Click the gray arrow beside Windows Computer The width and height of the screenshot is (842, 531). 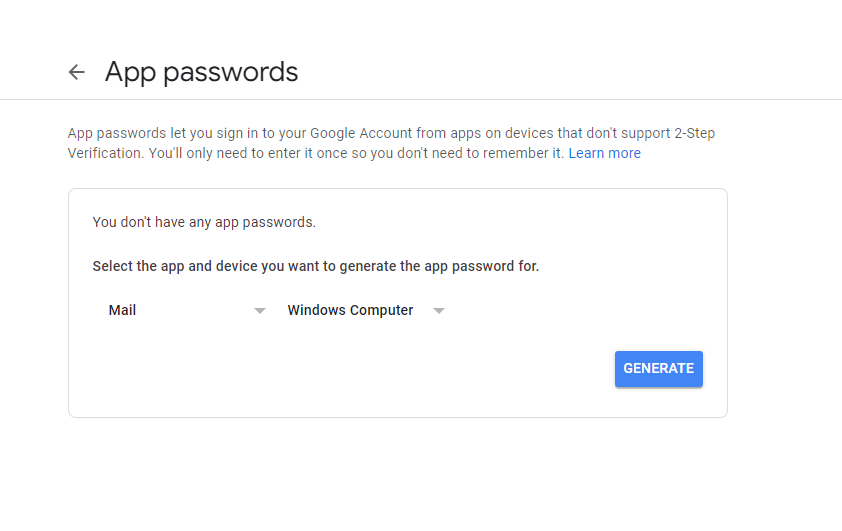coord(438,311)
